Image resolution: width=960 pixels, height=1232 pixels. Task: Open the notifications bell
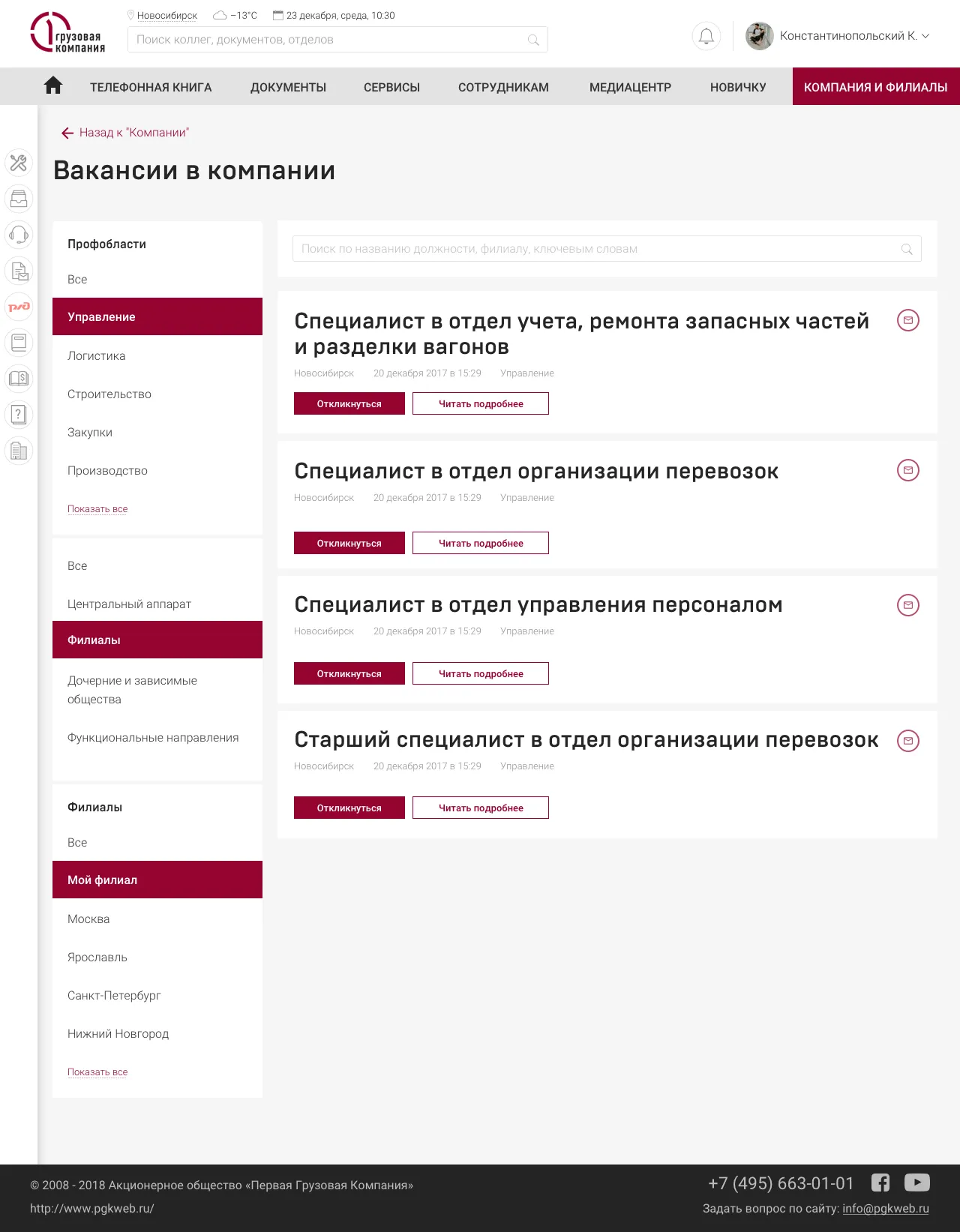pos(706,36)
